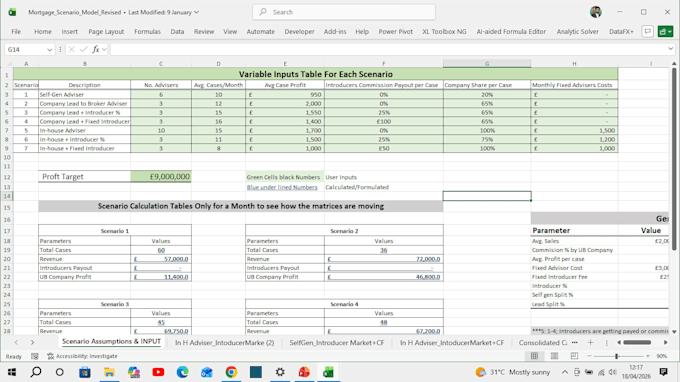Open the Page Layout tab

point(106,32)
